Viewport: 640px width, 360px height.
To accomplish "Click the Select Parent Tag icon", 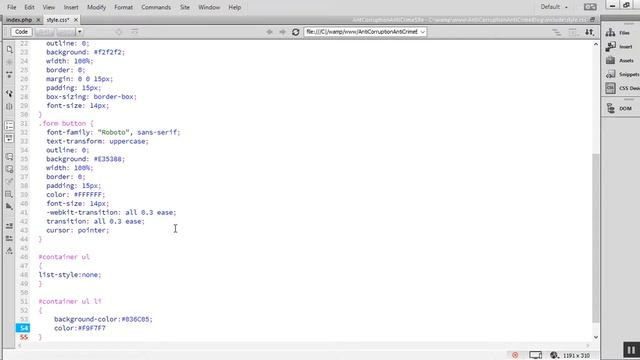I will (9, 93).
